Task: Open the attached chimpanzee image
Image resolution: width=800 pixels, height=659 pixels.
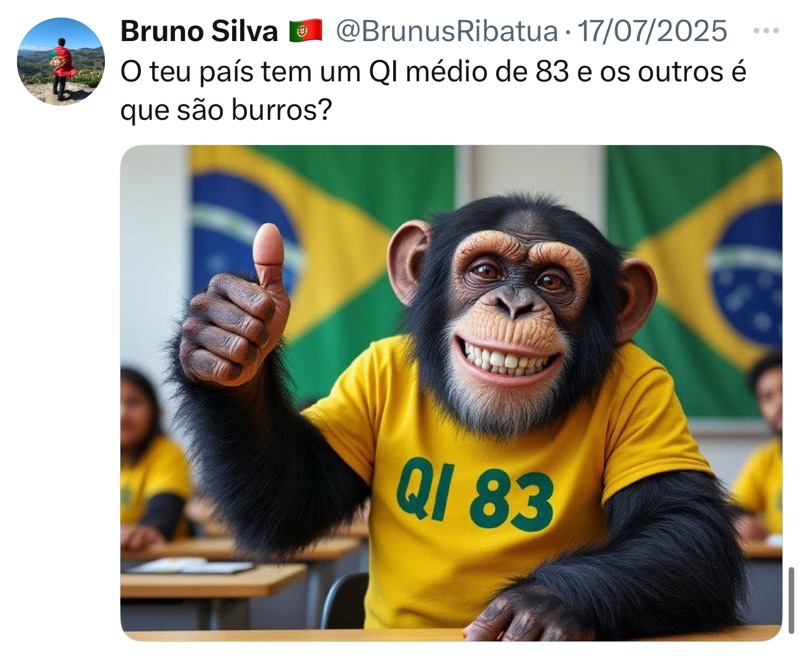Action: 451,393
